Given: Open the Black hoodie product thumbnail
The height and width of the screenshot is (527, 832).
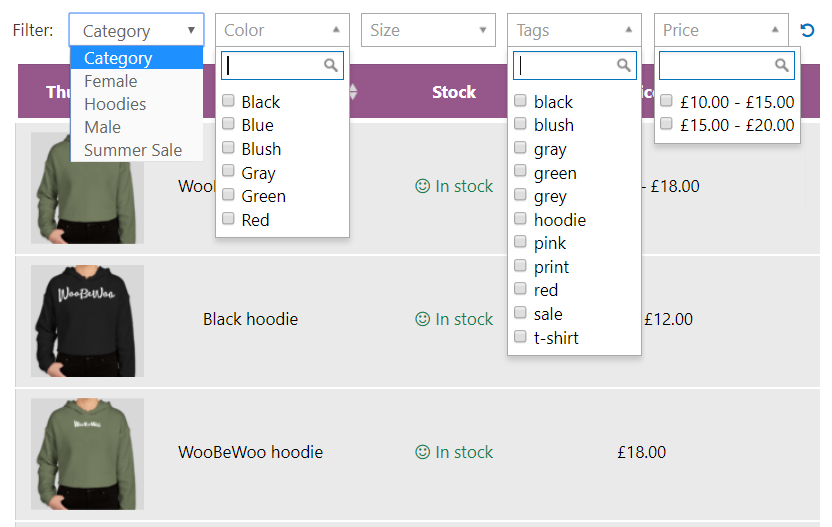Looking at the screenshot, I should [x=88, y=321].
